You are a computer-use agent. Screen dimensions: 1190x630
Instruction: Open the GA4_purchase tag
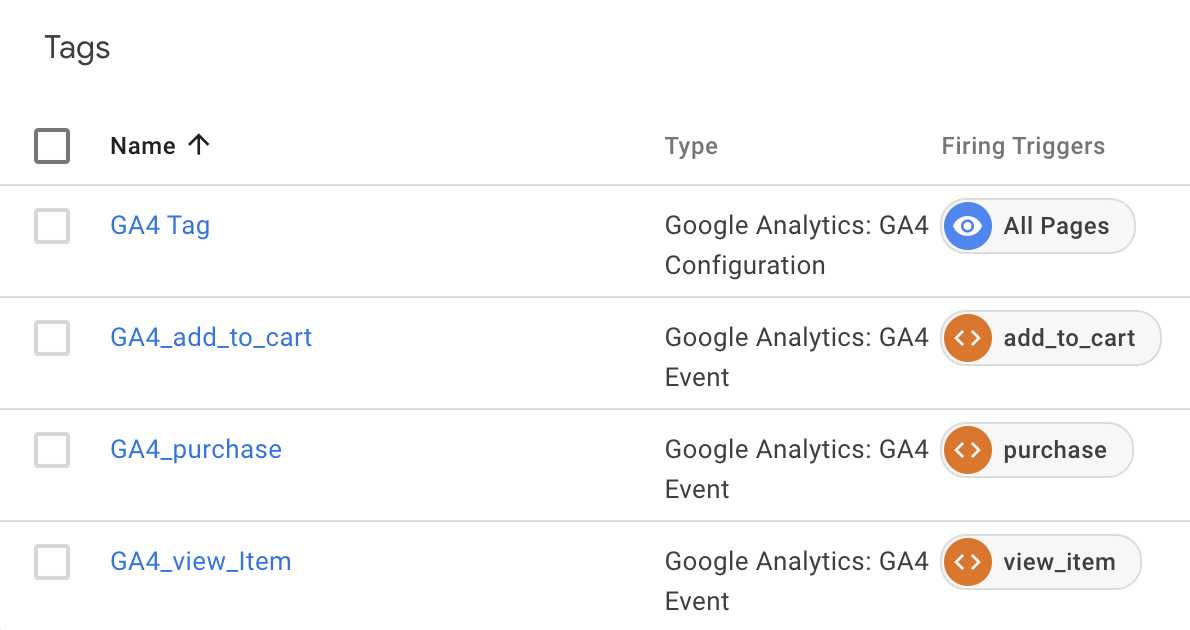tap(196, 449)
